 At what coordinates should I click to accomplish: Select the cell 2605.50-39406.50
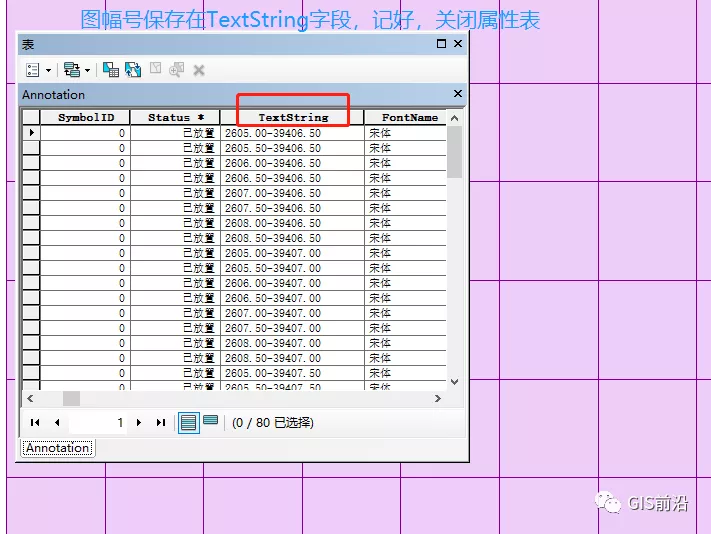pos(292,148)
